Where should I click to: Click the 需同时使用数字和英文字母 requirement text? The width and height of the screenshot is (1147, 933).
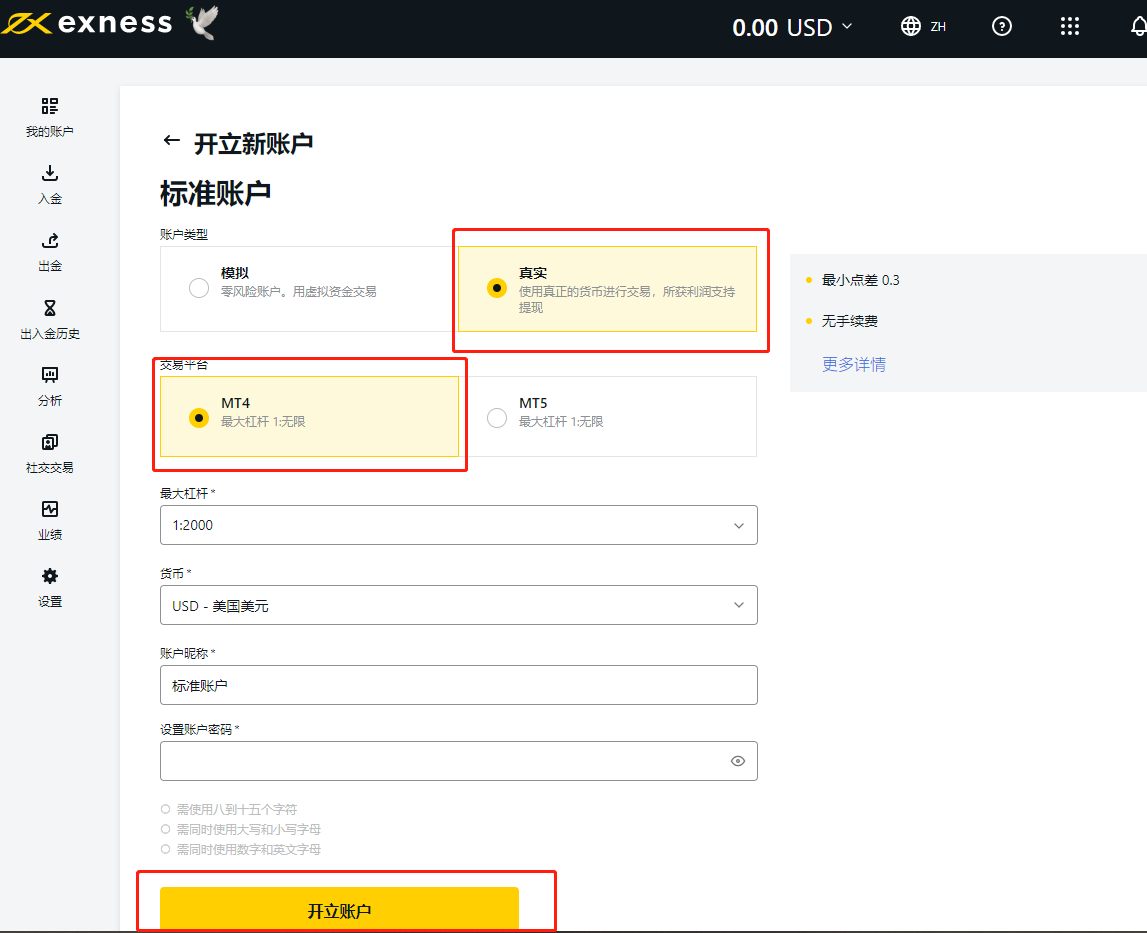click(248, 850)
